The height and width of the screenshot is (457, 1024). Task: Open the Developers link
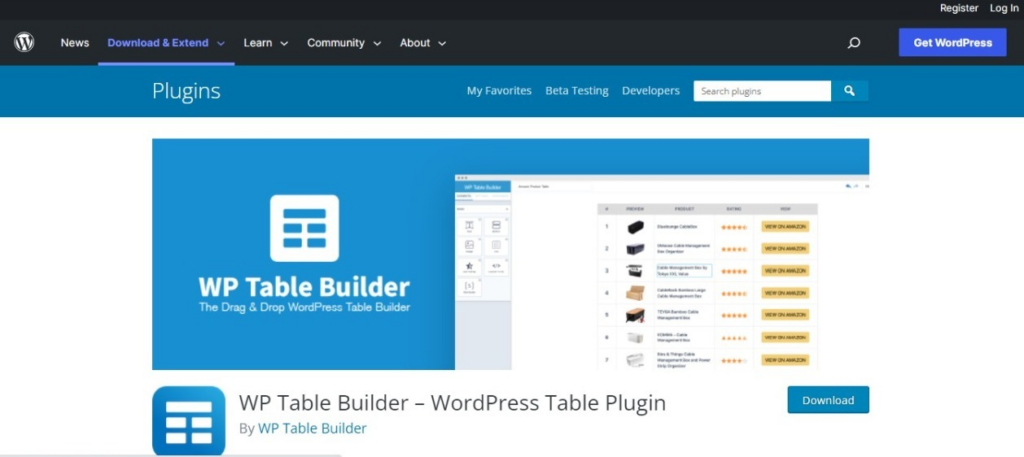(650, 91)
